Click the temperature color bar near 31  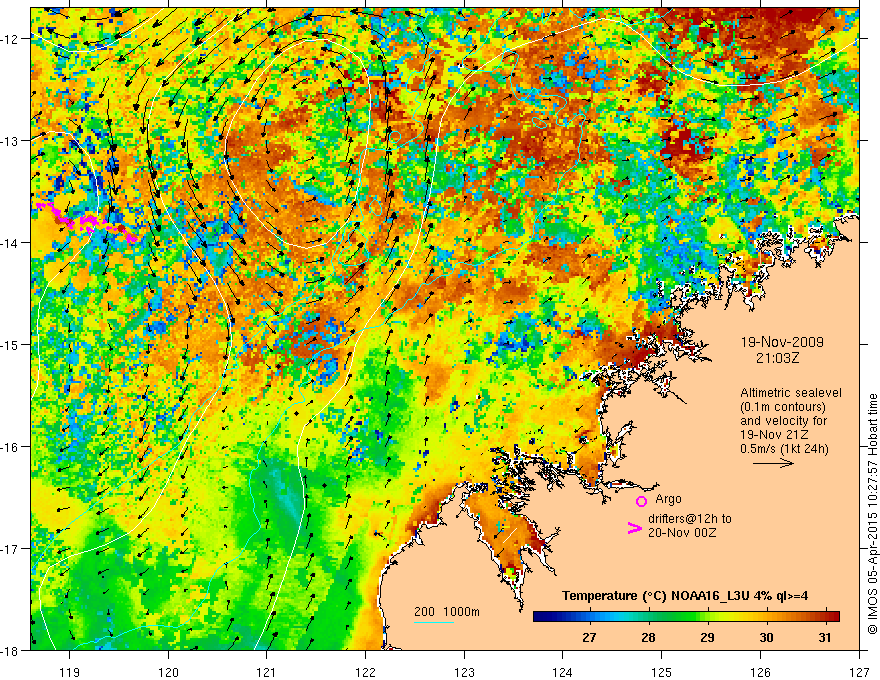[824, 617]
